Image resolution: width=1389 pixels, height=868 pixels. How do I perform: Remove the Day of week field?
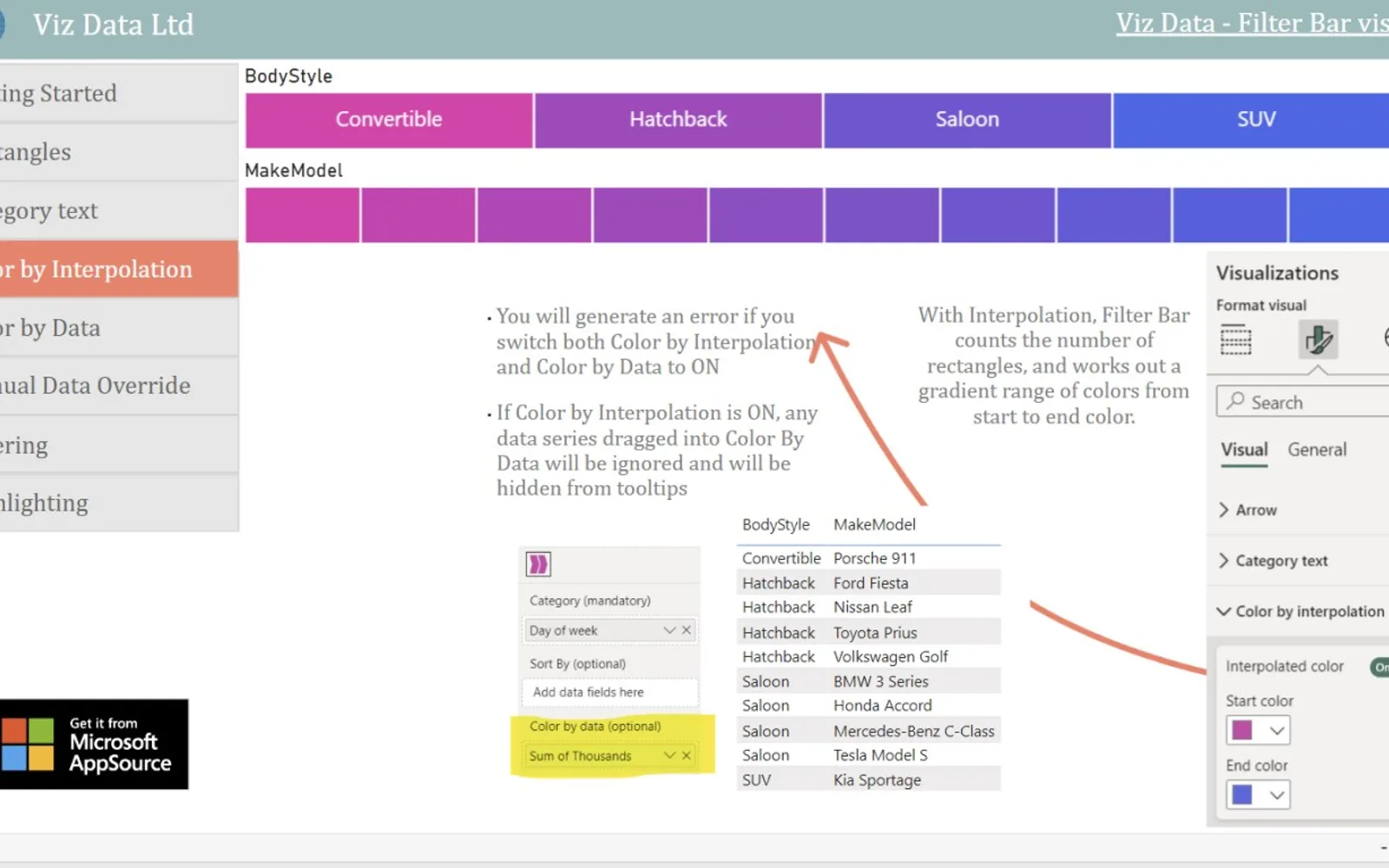687,630
